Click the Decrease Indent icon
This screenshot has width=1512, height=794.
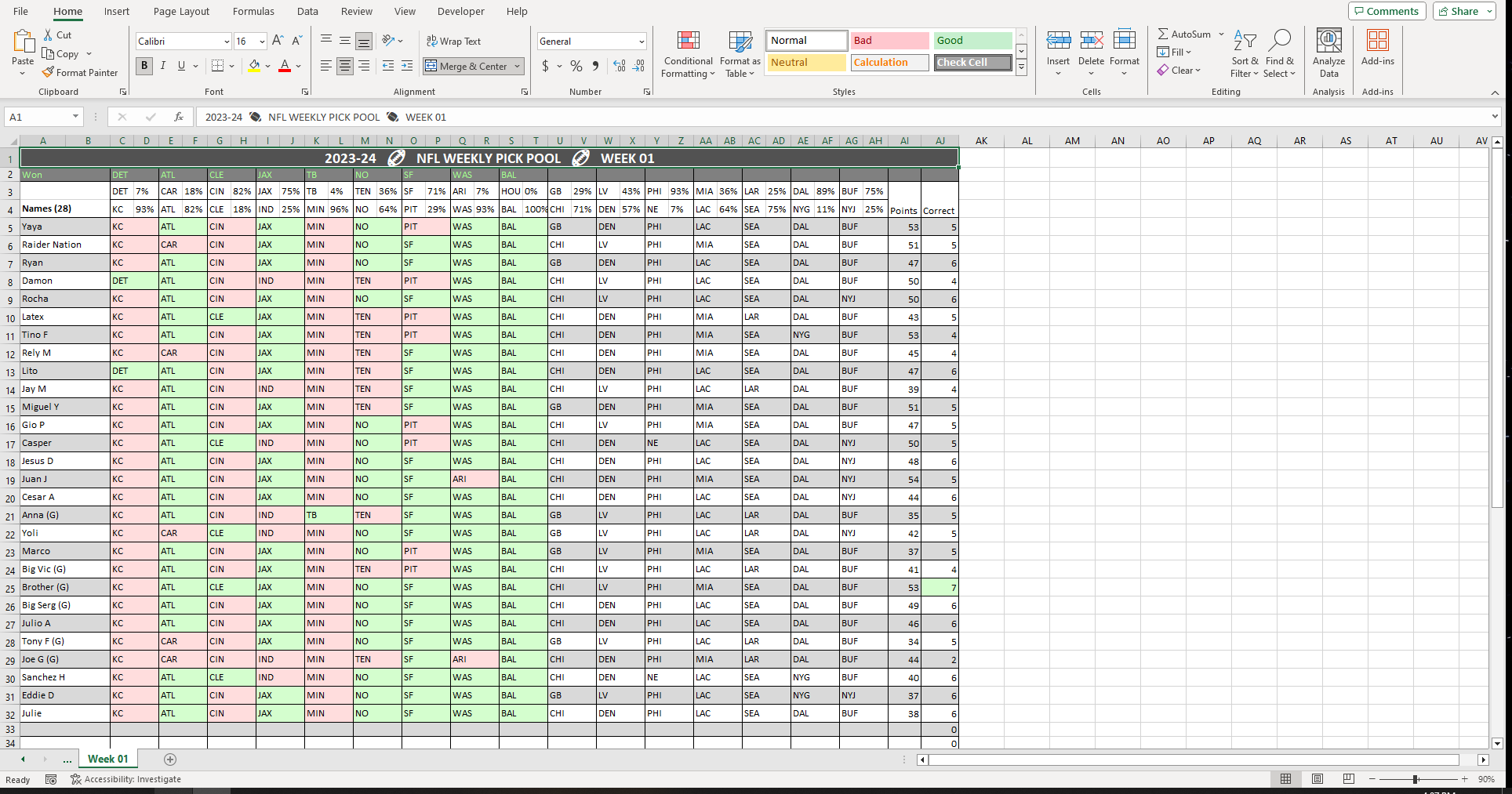click(388, 66)
